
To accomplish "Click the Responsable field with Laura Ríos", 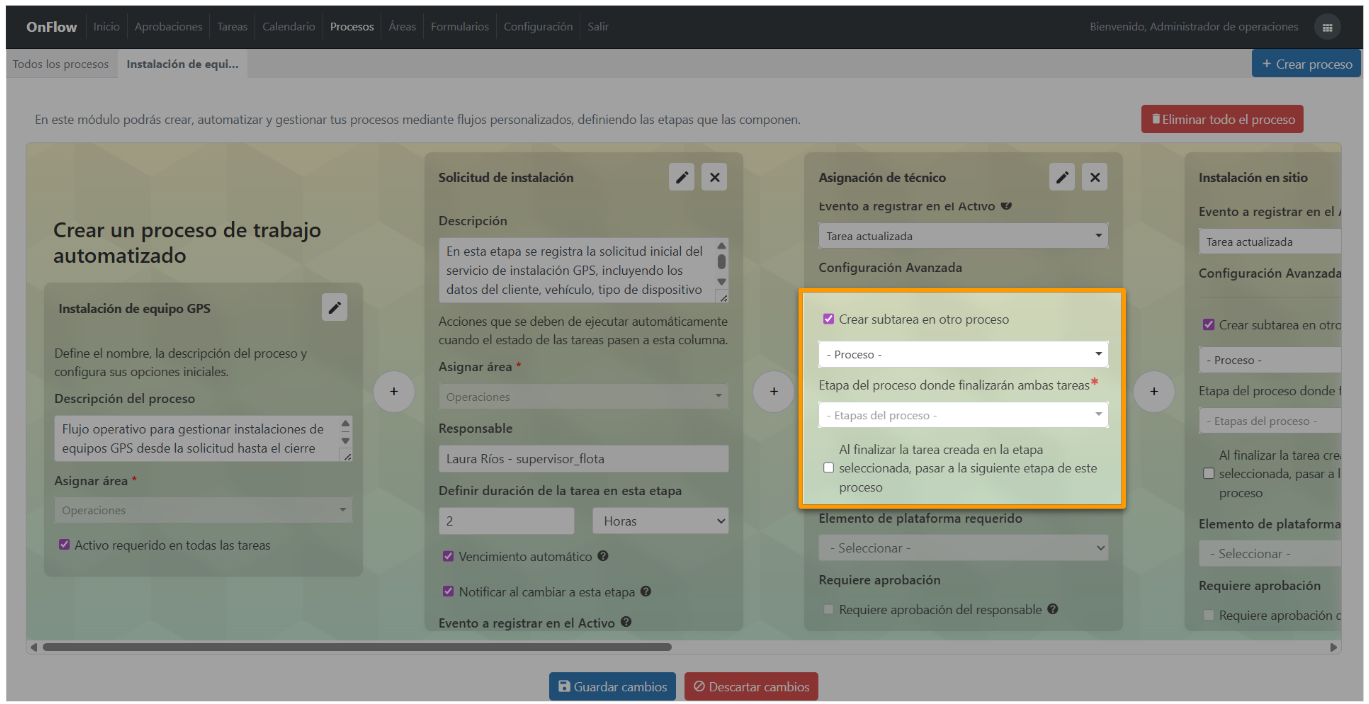I will coord(583,459).
